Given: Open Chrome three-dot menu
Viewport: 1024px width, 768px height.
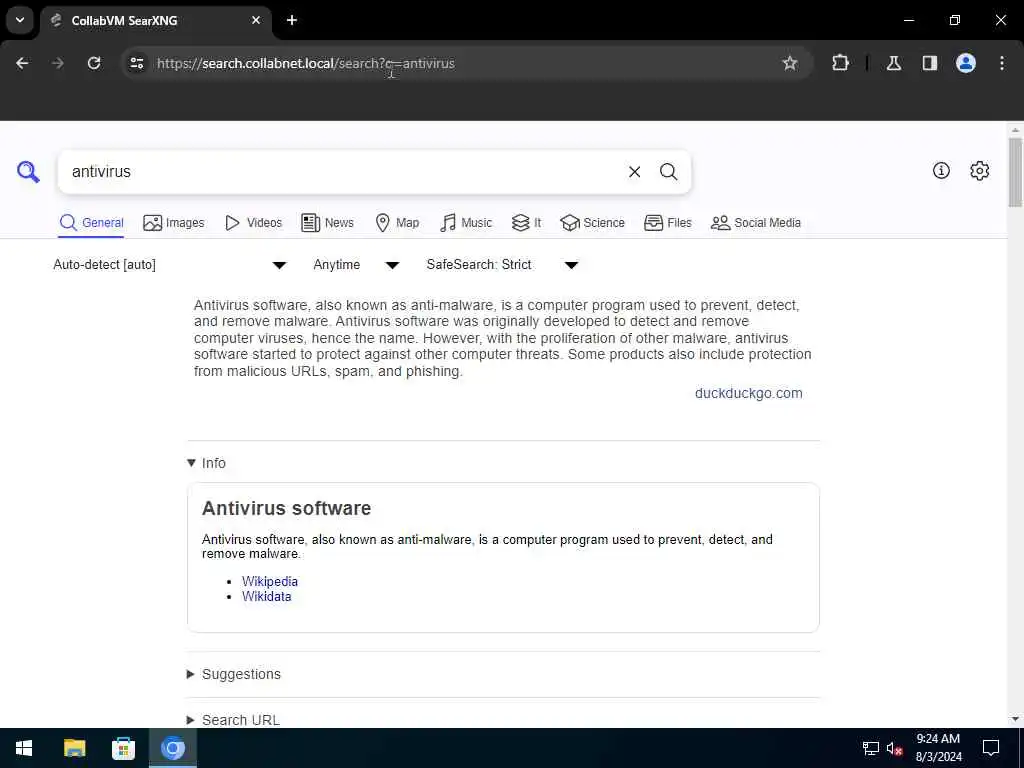Looking at the screenshot, I should click(x=1002, y=63).
